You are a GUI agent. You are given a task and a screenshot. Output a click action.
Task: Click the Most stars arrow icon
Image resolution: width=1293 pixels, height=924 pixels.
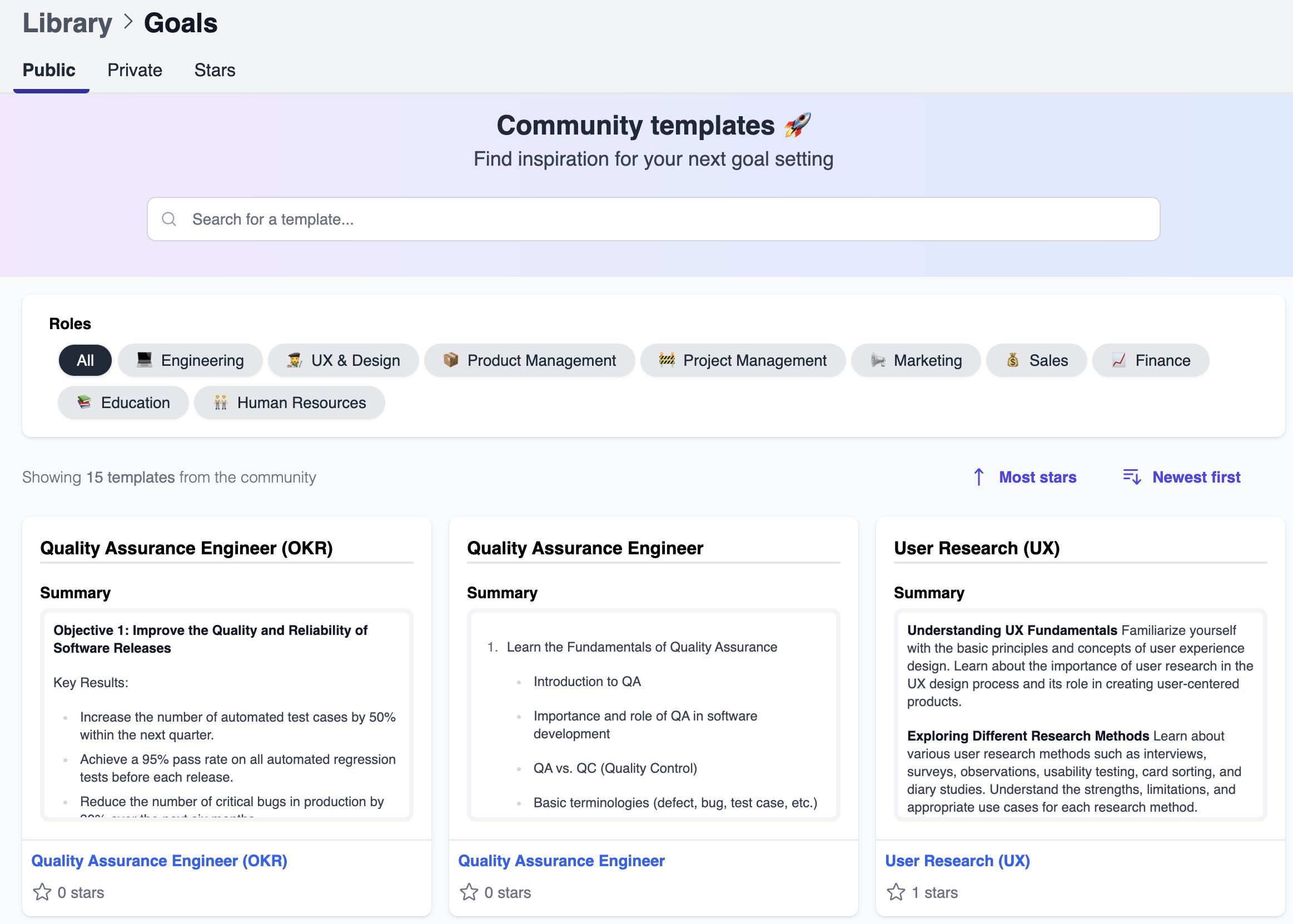point(978,477)
